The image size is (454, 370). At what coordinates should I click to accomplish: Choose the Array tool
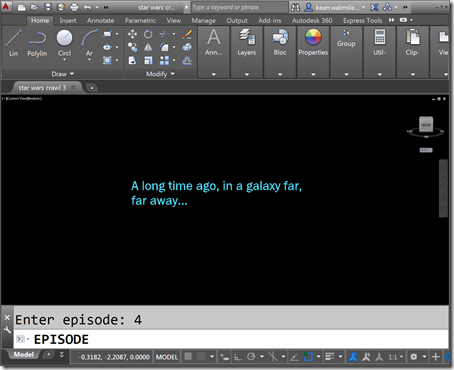click(164, 60)
